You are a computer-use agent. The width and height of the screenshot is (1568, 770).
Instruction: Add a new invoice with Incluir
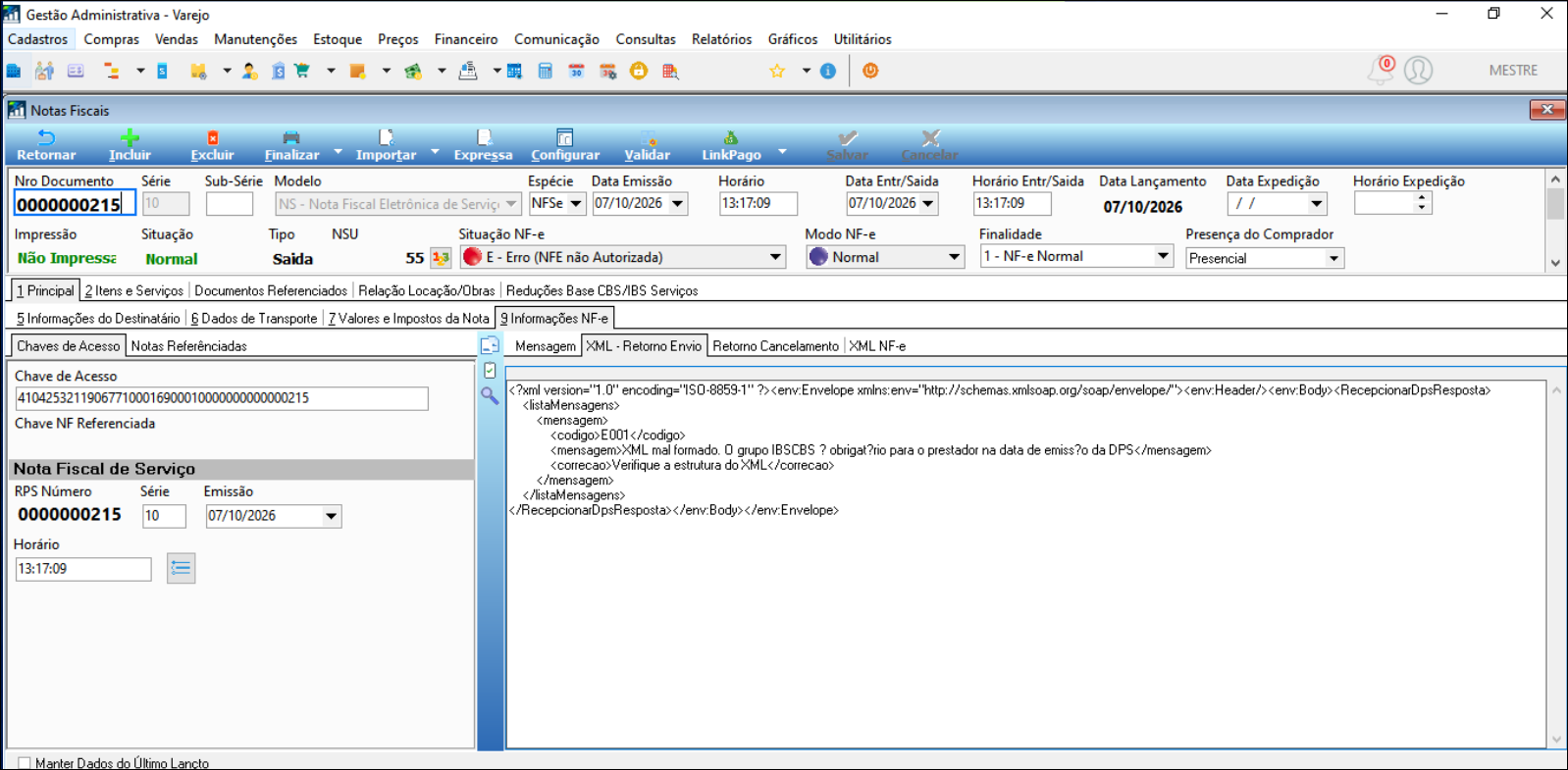tap(130, 145)
